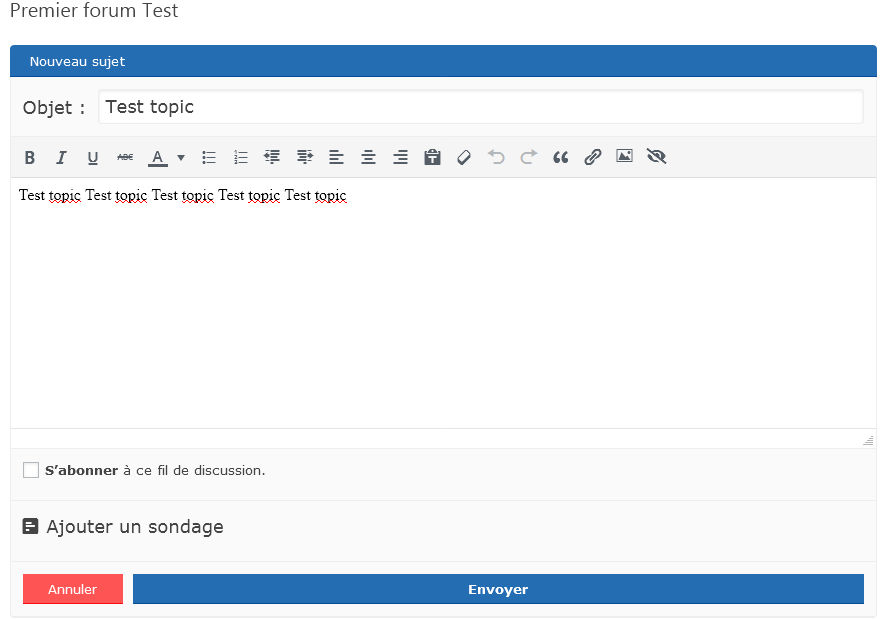
Task: Toggle strikethrough text style
Action: [124, 157]
